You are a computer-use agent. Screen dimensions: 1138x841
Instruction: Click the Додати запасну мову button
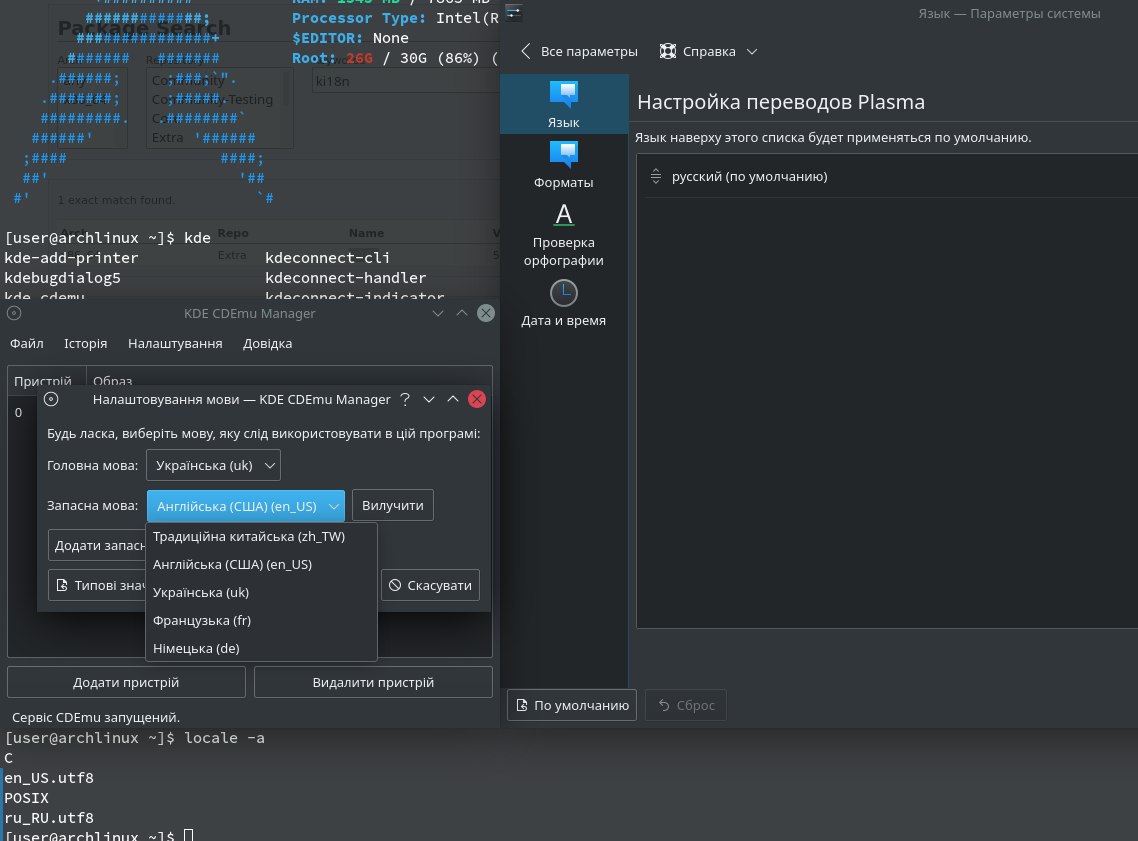point(97,545)
